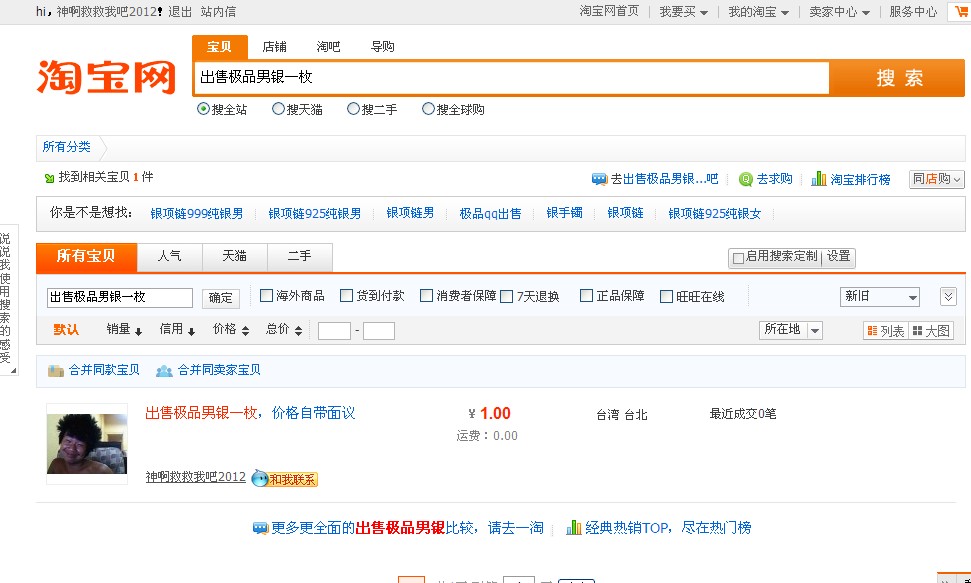Open seller 神啊救救我吧2012 profile link
The image size is (971, 583).
tap(196, 477)
